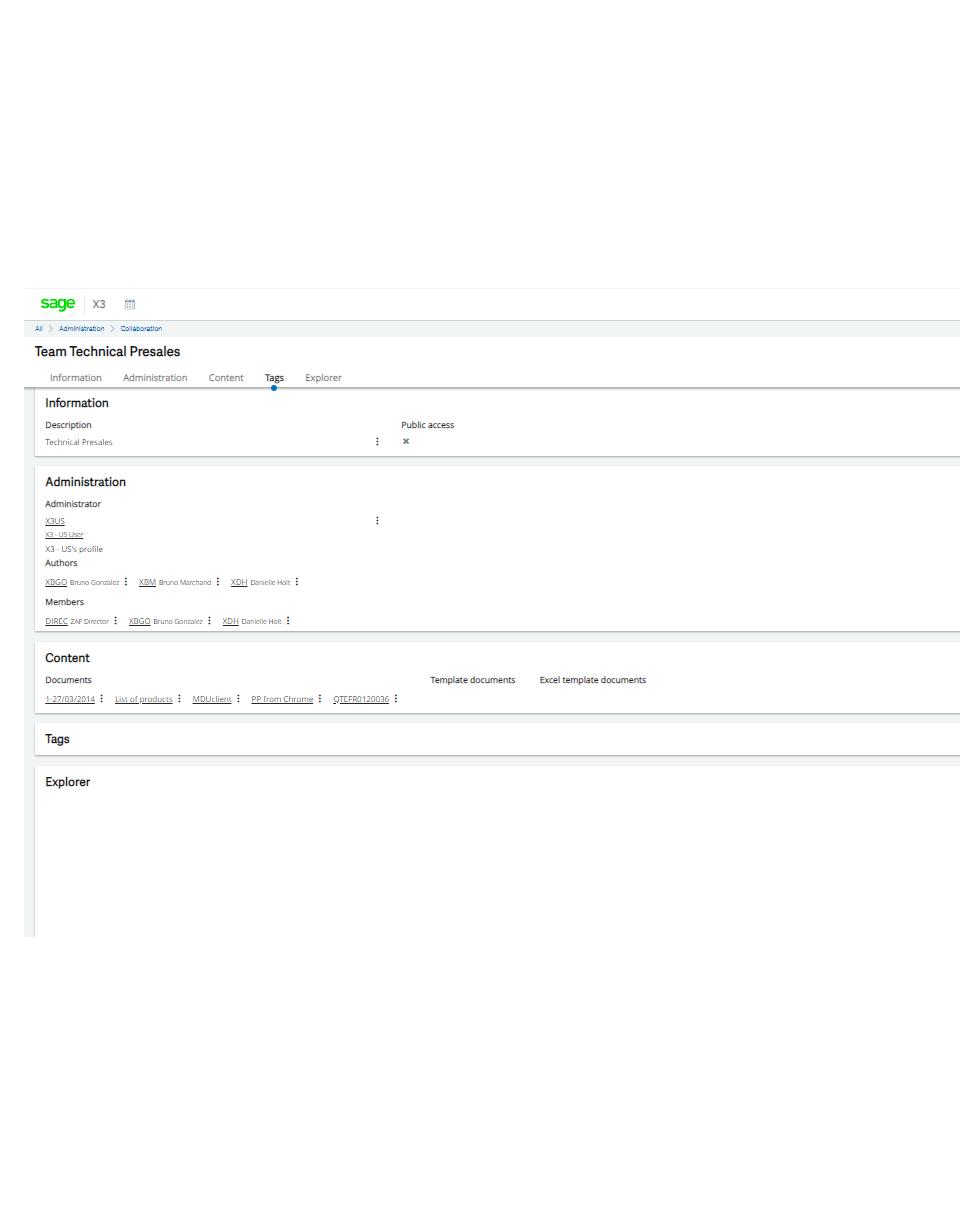Viewport: 960px width, 1224px height.
Task: Toggle the Public access setting off
Action: pos(405,441)
